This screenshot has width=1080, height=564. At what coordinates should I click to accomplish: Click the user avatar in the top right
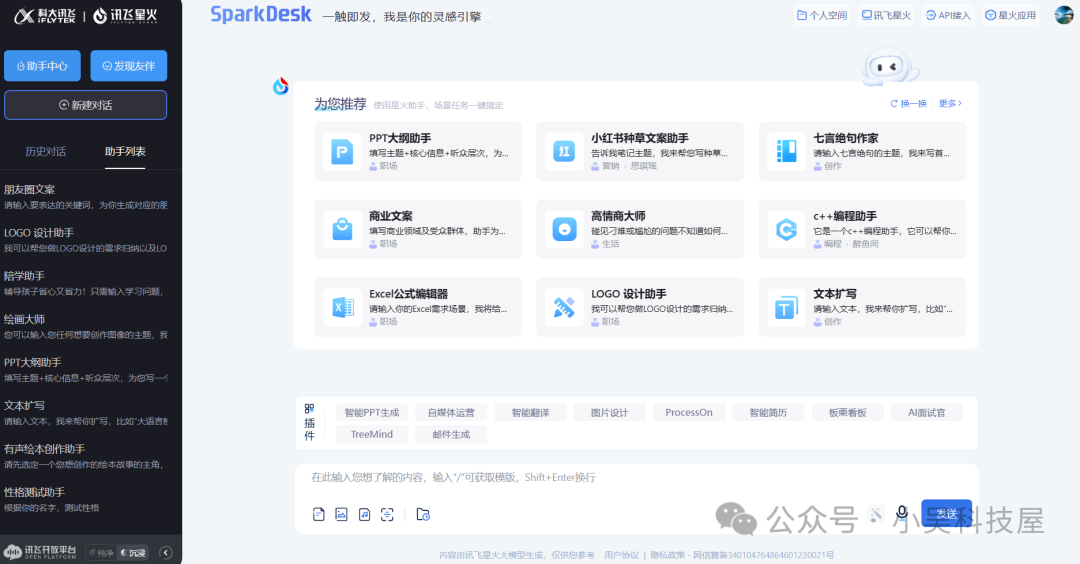pyautogui.click(x=1064, y=14)
